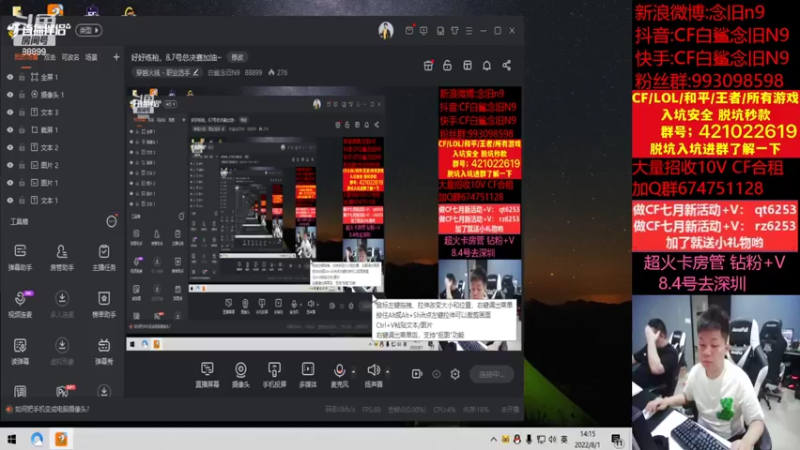This screenshot has height=450, width=800.
Task: Click the 直播屏幕 capture icon
Action: (x=207, y=374)
